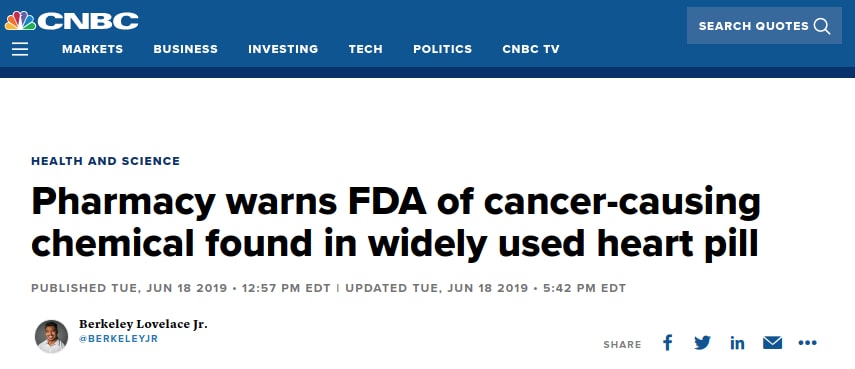Open the Markets menu
The width and height of the screenshot is (855, 369).
93,49
